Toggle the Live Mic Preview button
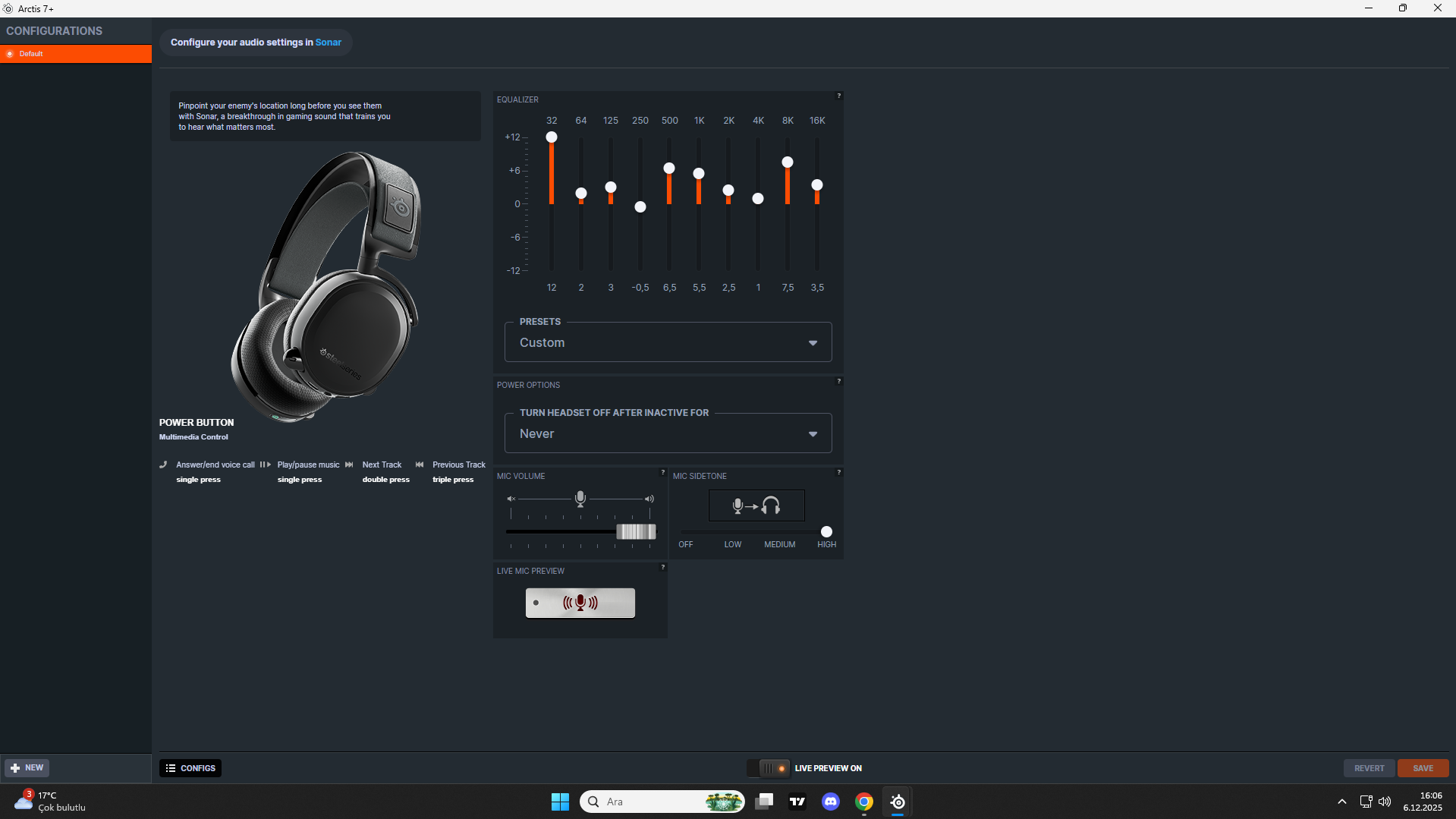 pyautogui.click(x=580, y=603)
